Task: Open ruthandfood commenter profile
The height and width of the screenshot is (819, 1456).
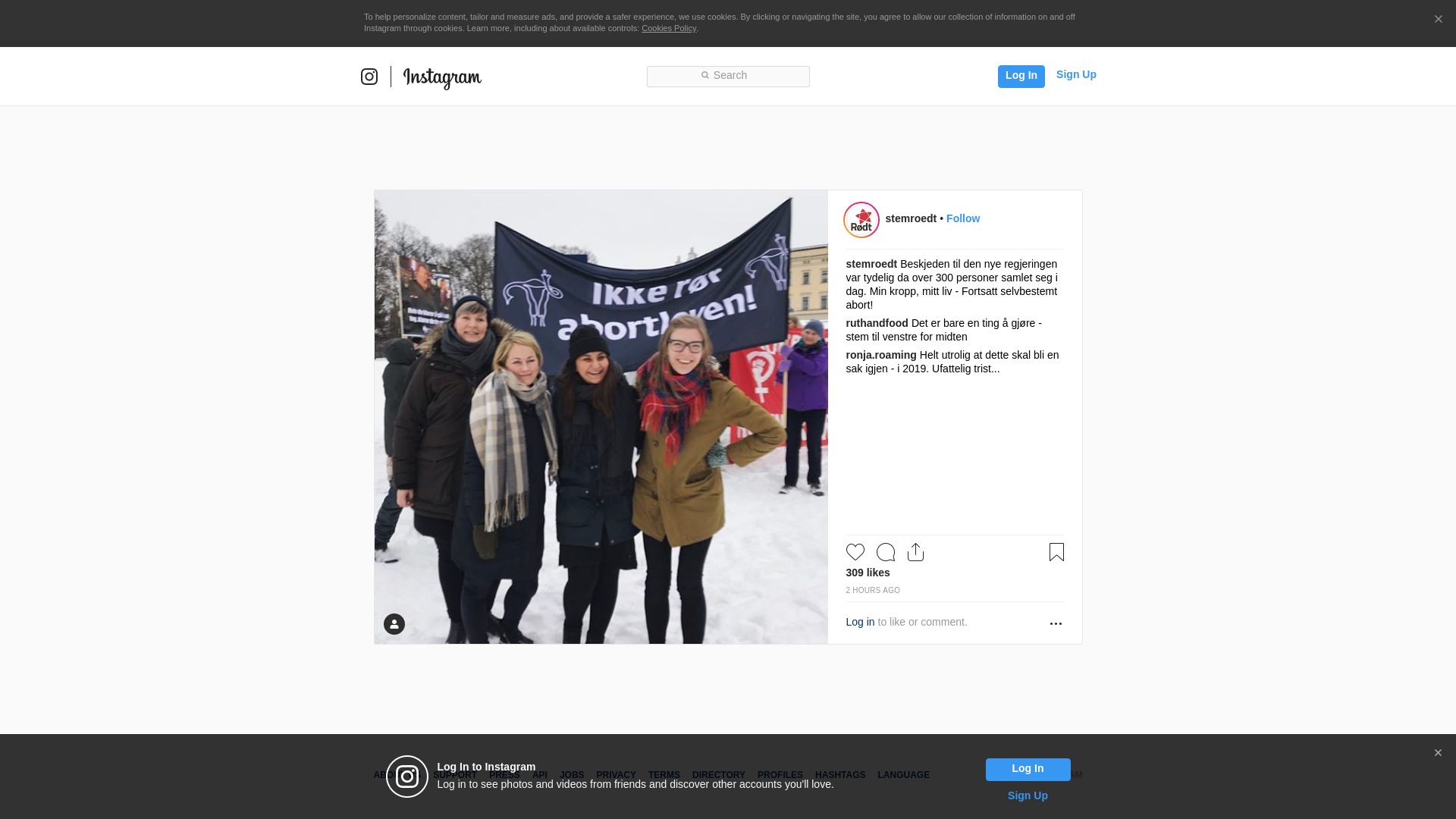Action: pos(877,323)
